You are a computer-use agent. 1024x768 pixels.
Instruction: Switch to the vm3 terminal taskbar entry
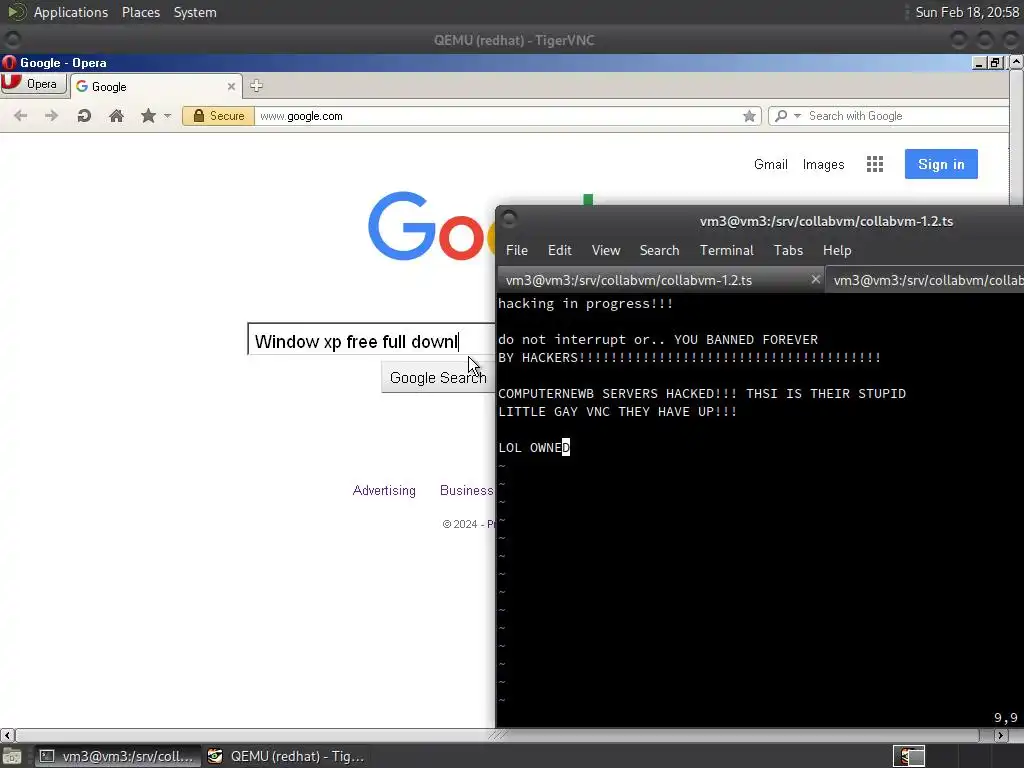117,756
